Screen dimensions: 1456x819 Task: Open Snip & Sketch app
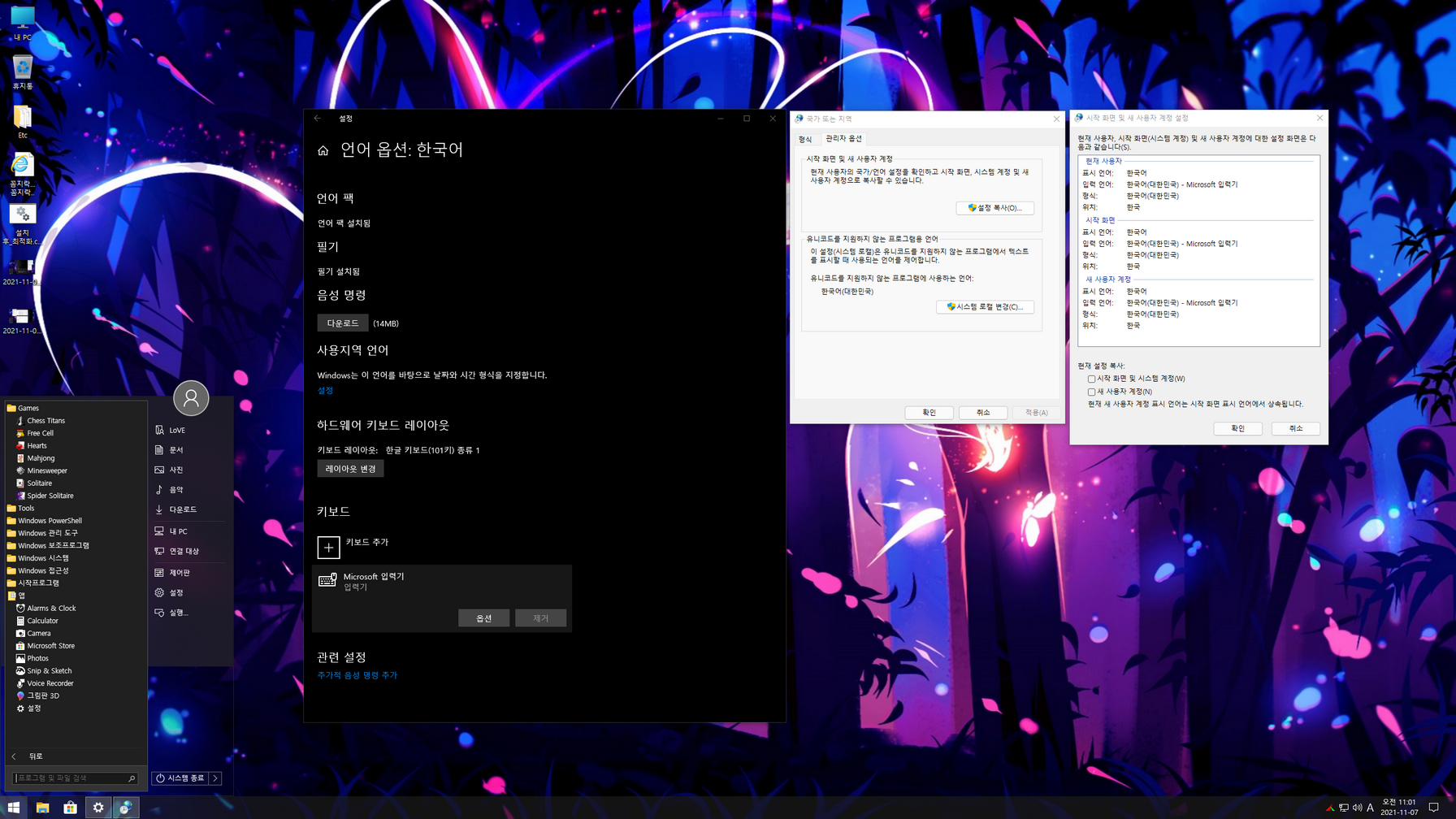coord(49,671)
